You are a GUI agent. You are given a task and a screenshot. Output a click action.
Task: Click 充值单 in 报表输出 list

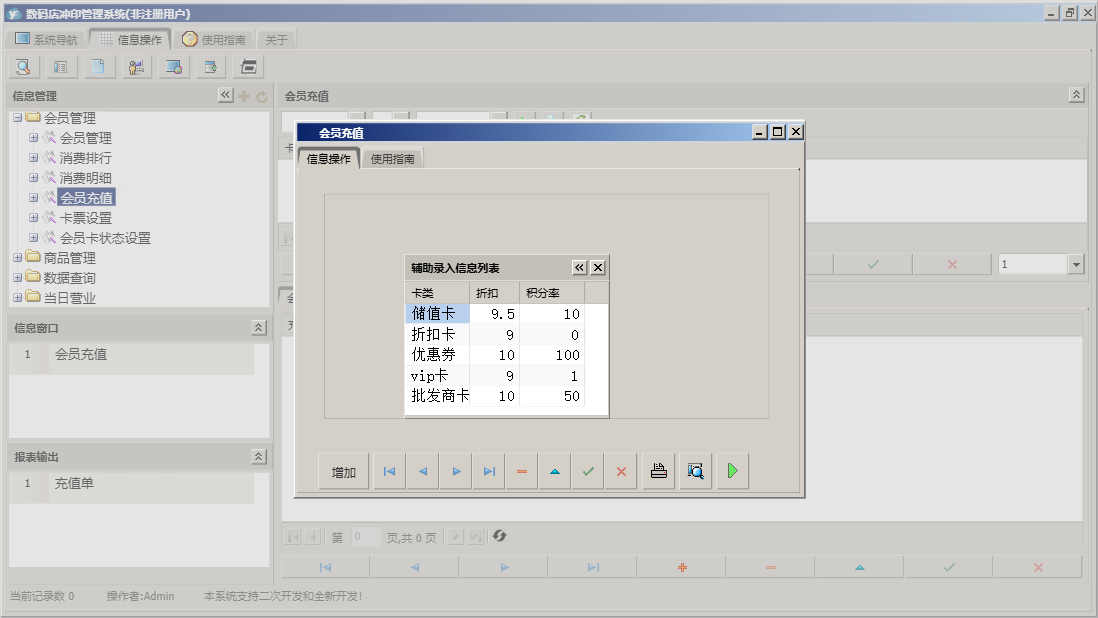[74, 483]
